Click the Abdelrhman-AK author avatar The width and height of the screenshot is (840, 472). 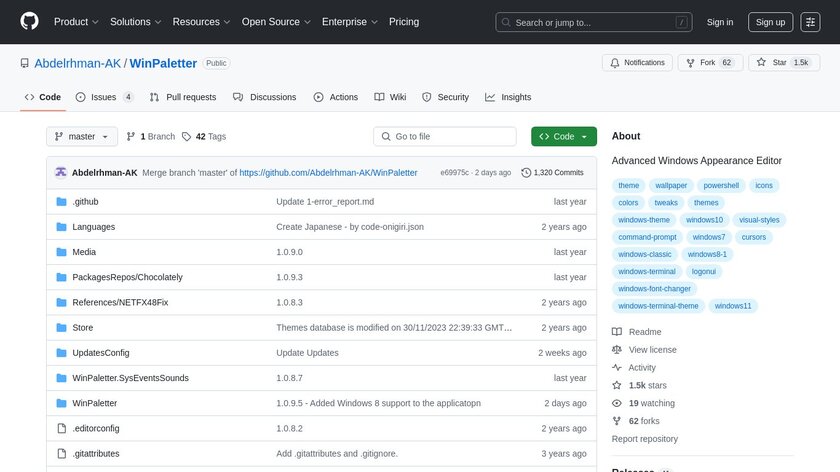61,172
